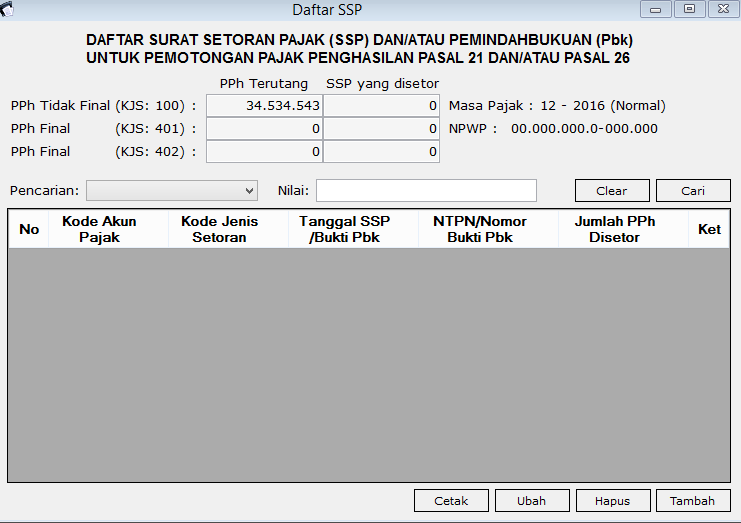
Task: Click the Tambah add button
Action: pos(693,501)
